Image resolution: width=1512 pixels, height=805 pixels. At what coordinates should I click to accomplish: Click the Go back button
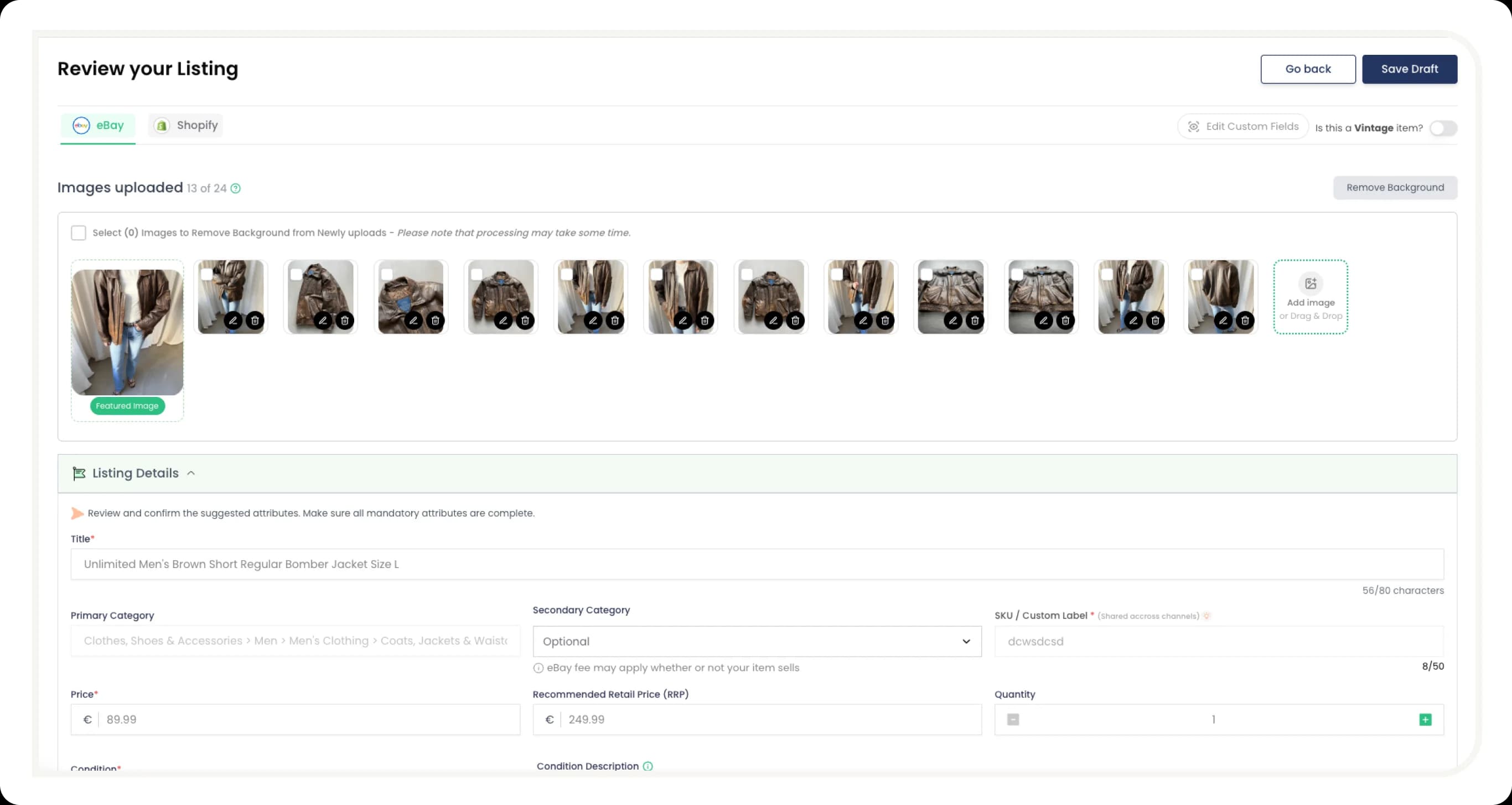[1308, 69]
